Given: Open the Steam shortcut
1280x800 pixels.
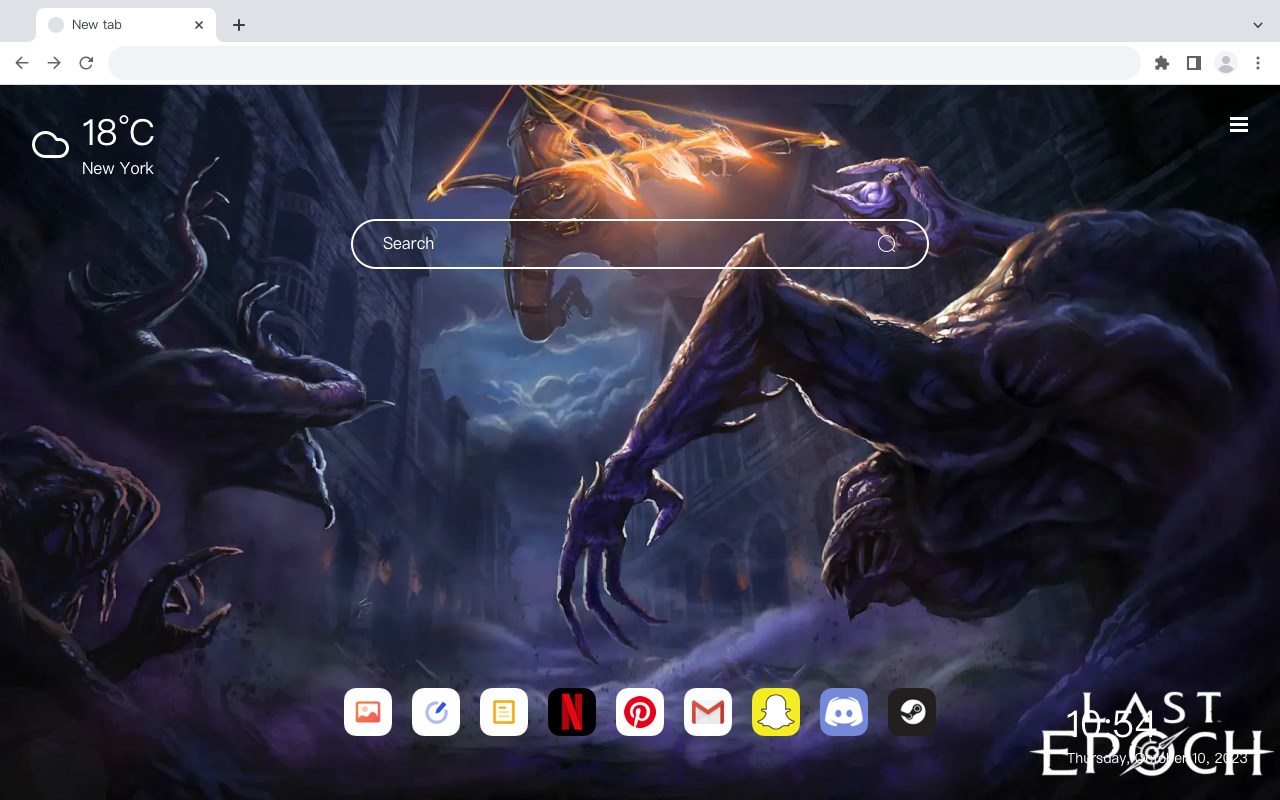Looking at the screenshot, I should point(912,712).
